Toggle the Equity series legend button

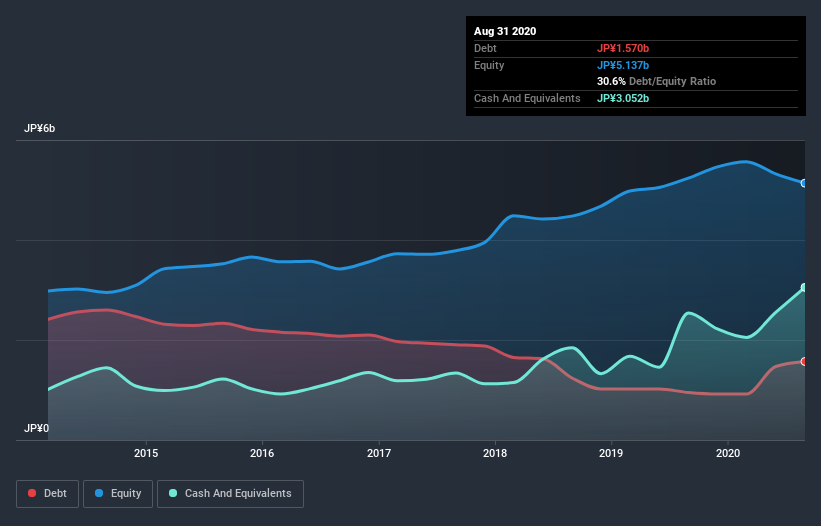[x=118, y=494]
